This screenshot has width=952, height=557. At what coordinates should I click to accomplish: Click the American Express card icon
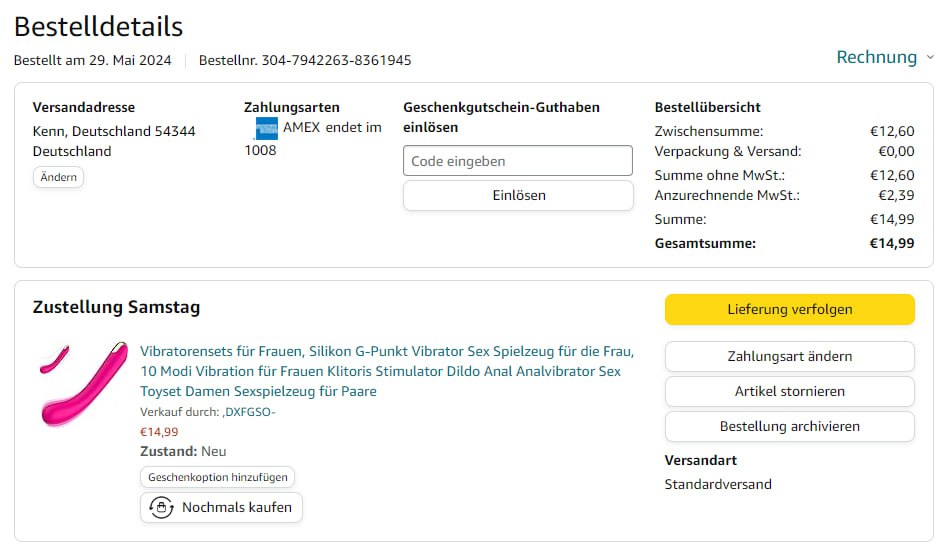point(266,128)
